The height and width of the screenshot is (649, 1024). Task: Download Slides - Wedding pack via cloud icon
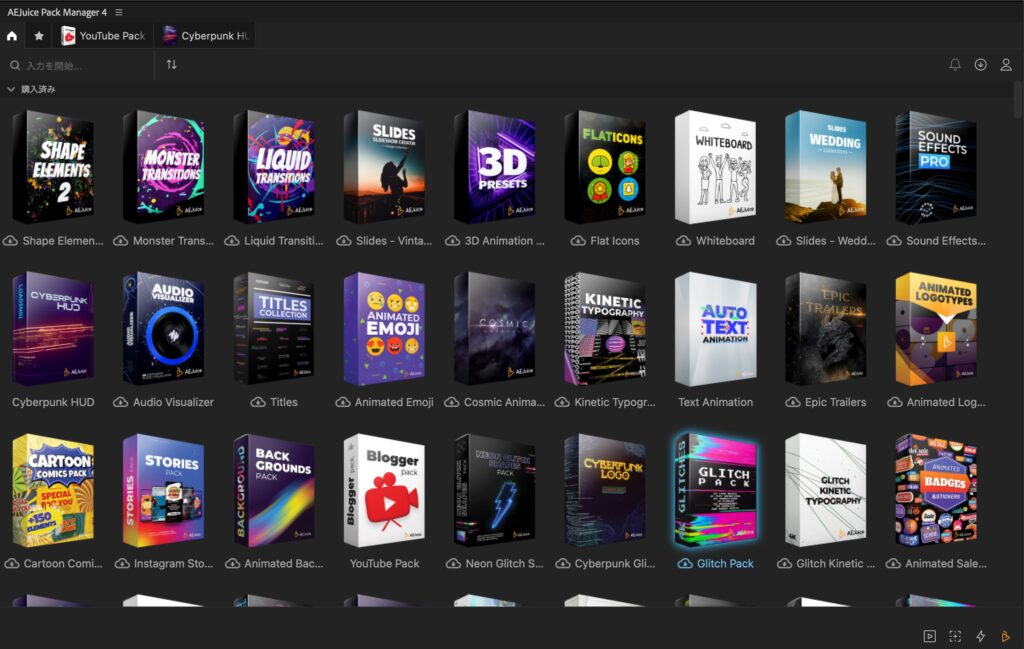783,241
